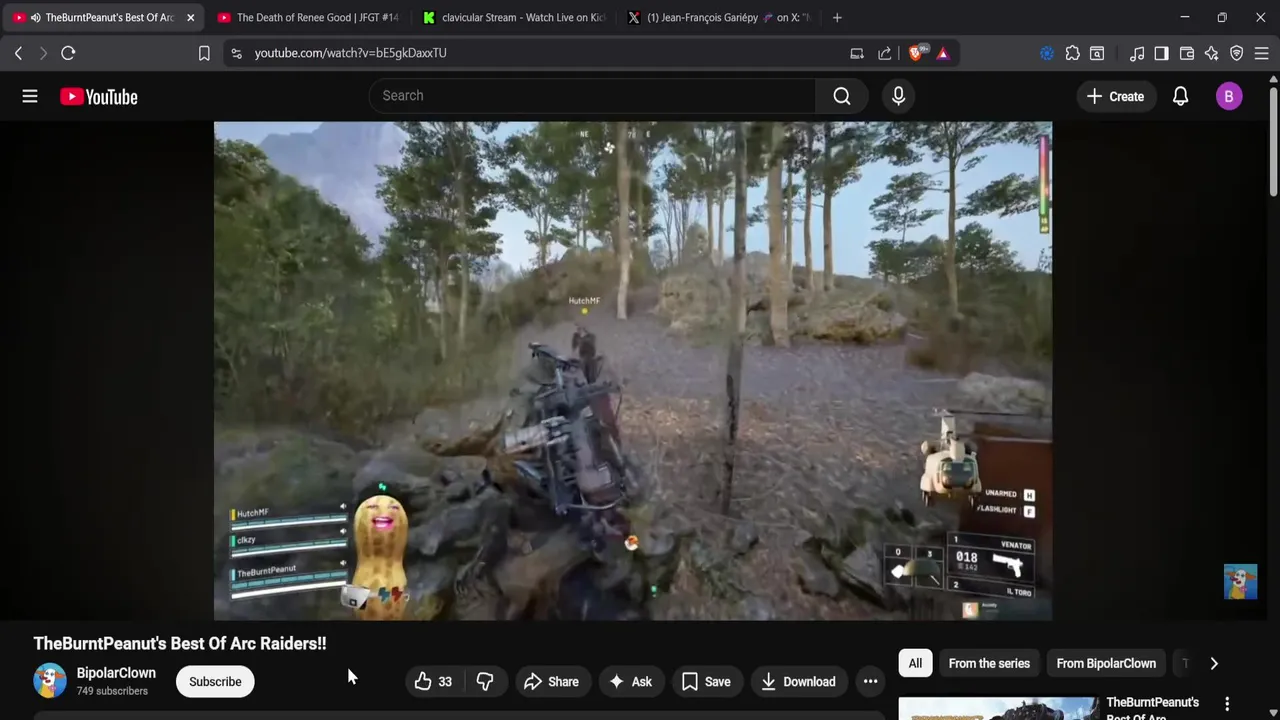Viewport: 1280px width, 720px height.
Task: Open Brave Rewards triangle icon
Action: click(x=943, y=53)
